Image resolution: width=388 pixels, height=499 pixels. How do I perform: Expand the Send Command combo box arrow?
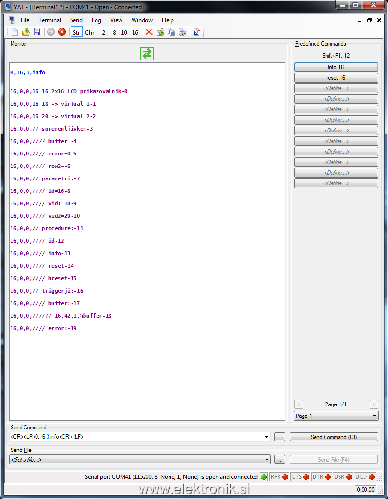[x=266, y=437]
